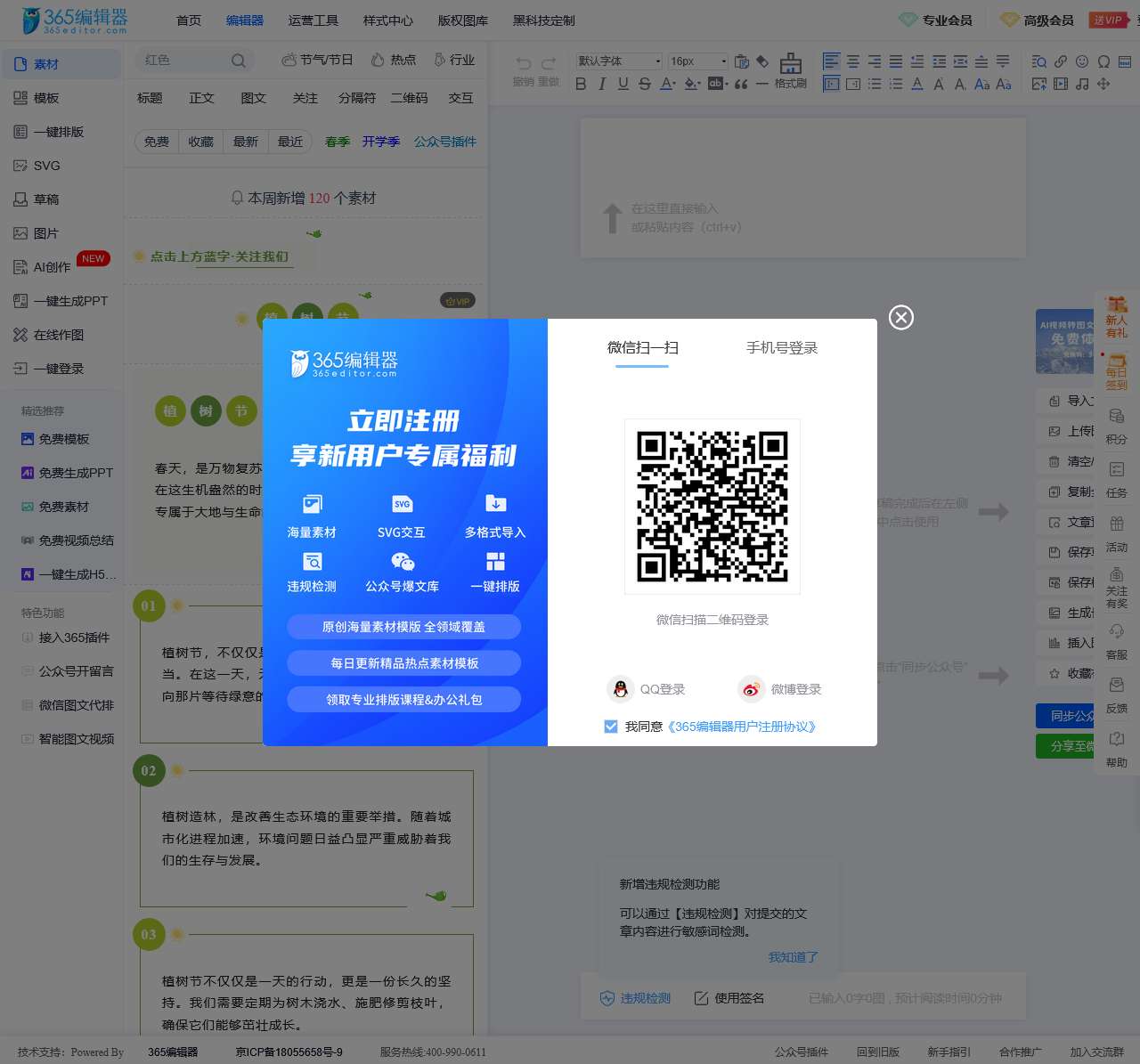
Task: Click 原创海量素材模版 全领域覆盖 button
Action: click(403, 627)
